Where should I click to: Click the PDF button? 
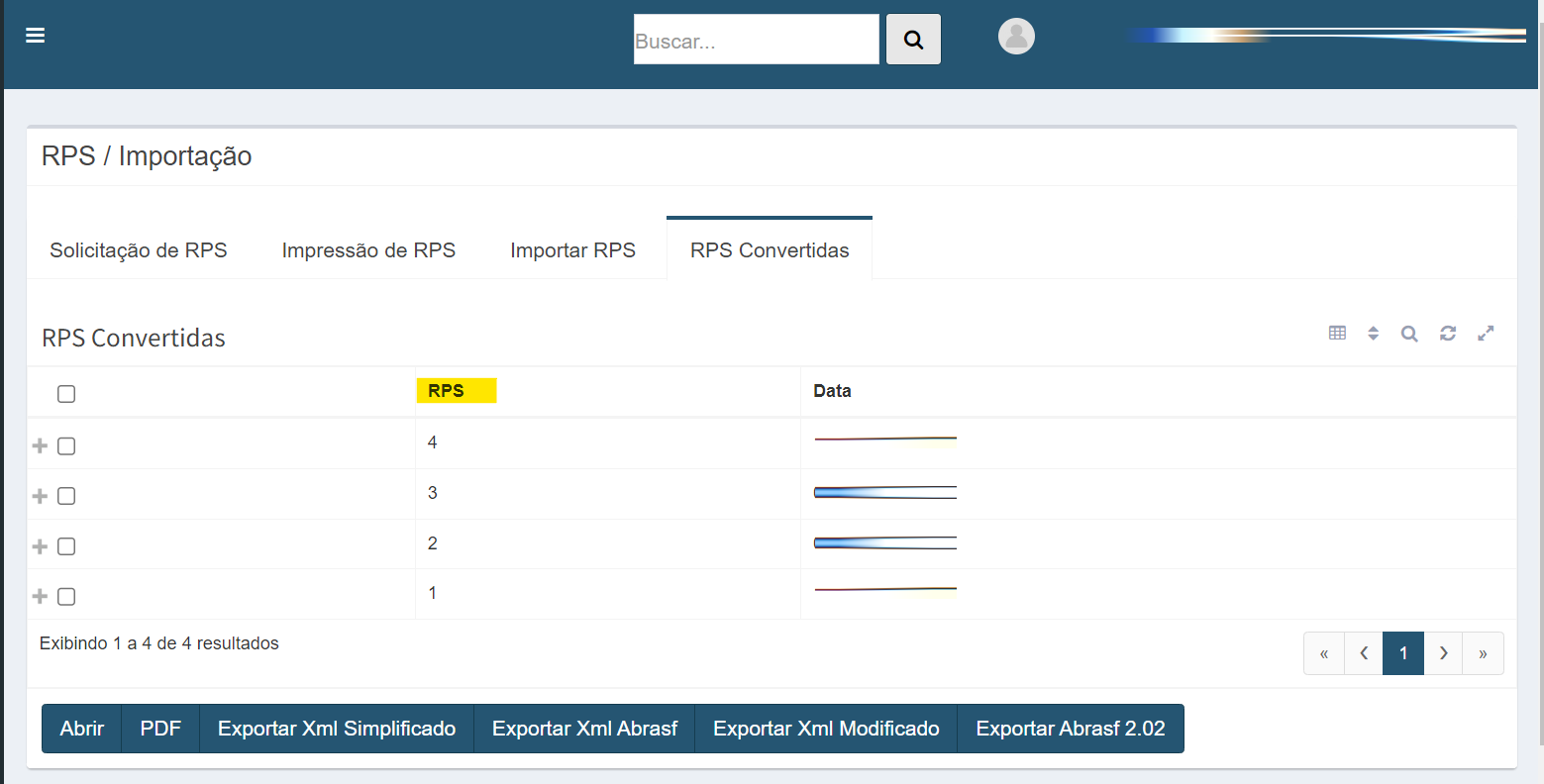160,729
